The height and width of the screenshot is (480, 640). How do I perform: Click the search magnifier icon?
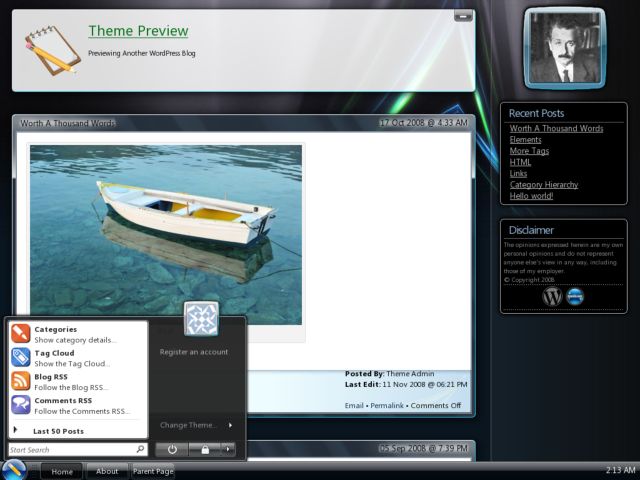pos(140,449)
